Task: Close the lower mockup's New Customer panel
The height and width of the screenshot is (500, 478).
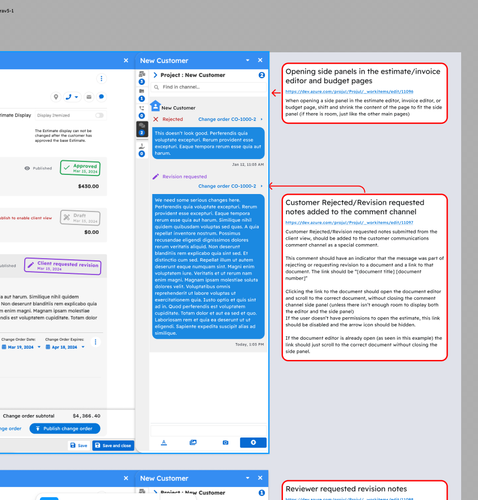Action: click(x=260, y=478)
